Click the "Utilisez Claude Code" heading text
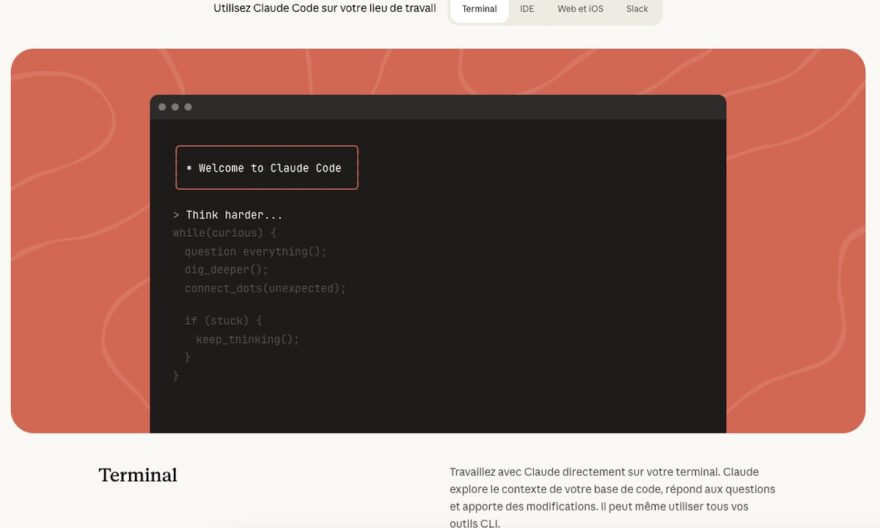This screenshot has width=880, height=528. click(324, 9)
